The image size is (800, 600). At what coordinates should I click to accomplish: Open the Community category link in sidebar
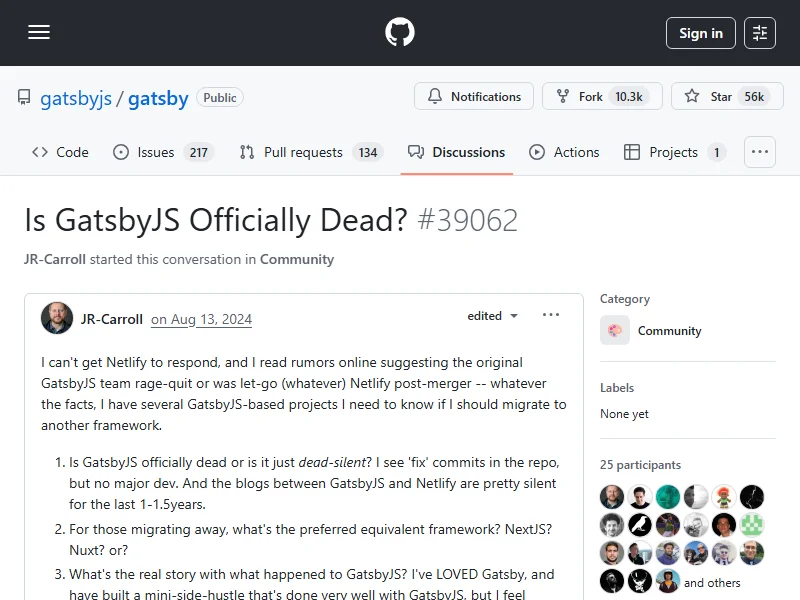[669, 331]
